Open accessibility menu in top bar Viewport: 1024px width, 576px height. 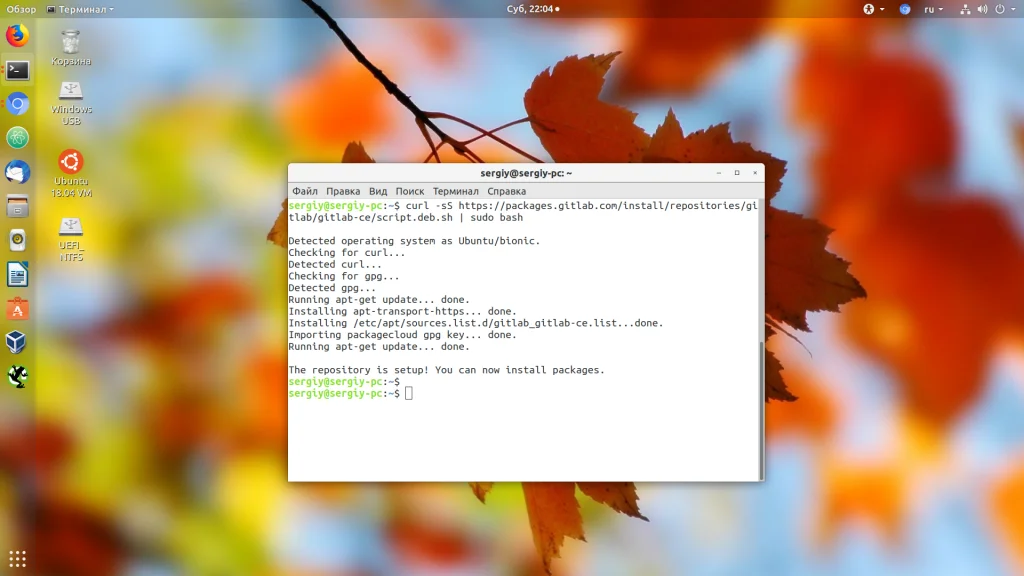click(873, 9)
